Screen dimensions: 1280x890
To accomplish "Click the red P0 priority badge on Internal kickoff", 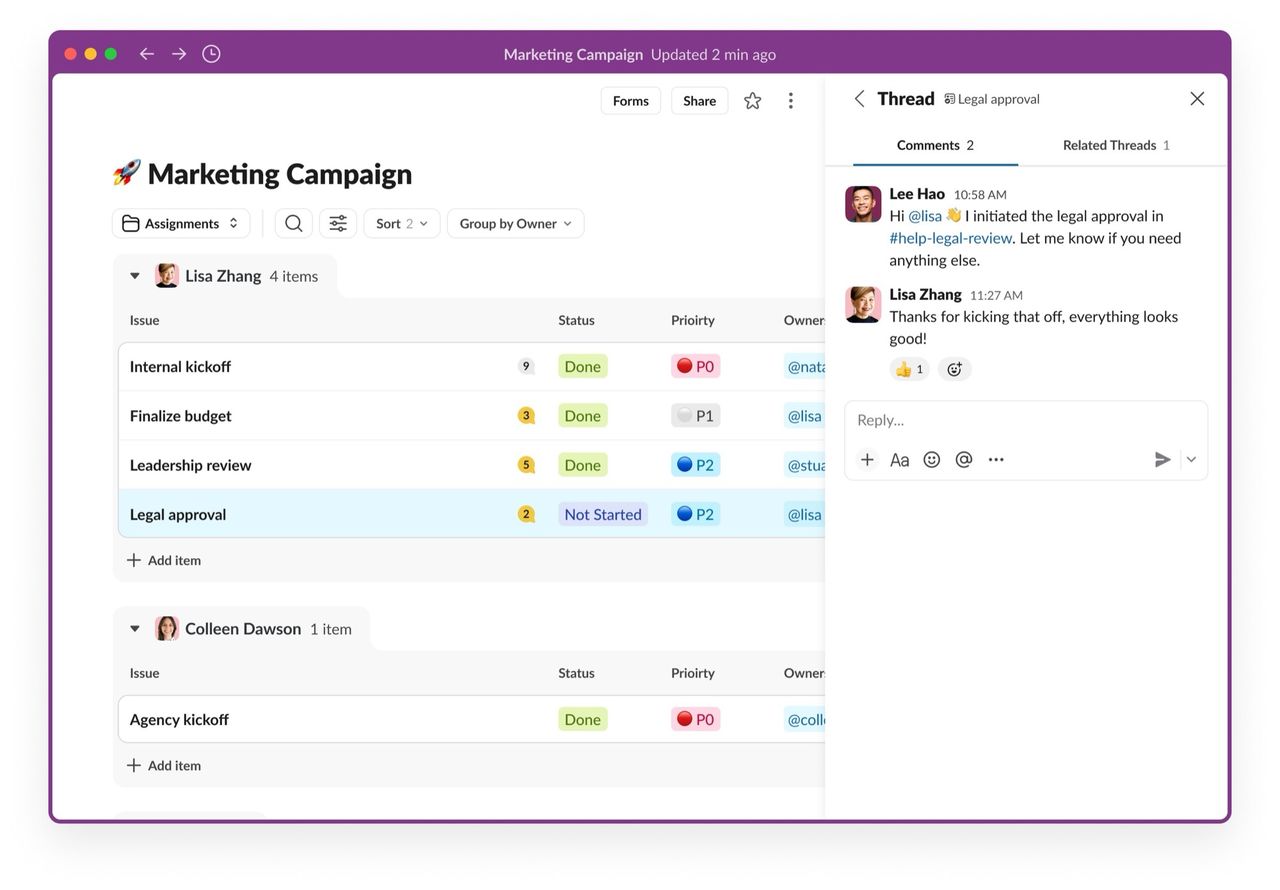I will [695, 366].
